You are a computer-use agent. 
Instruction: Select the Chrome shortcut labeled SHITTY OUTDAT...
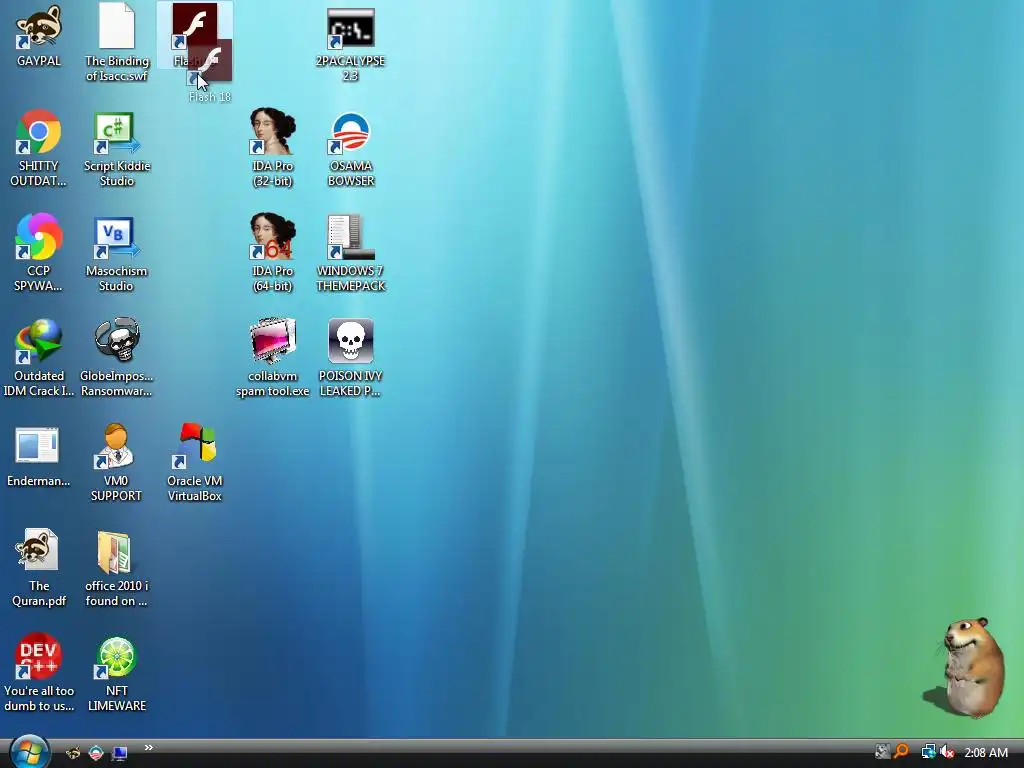point(39,148)
